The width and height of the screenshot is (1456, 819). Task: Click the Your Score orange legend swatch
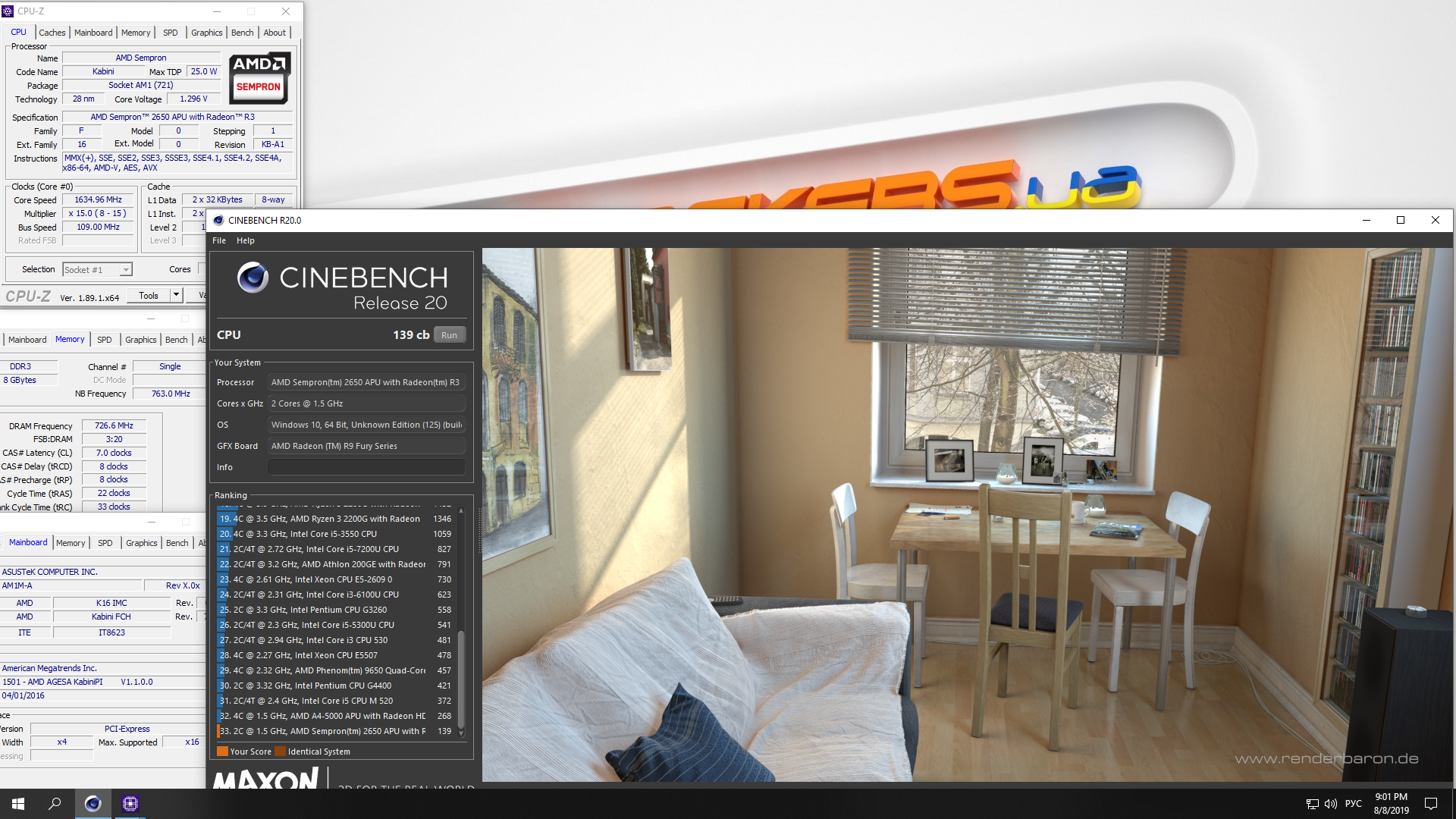coord(222,752)
